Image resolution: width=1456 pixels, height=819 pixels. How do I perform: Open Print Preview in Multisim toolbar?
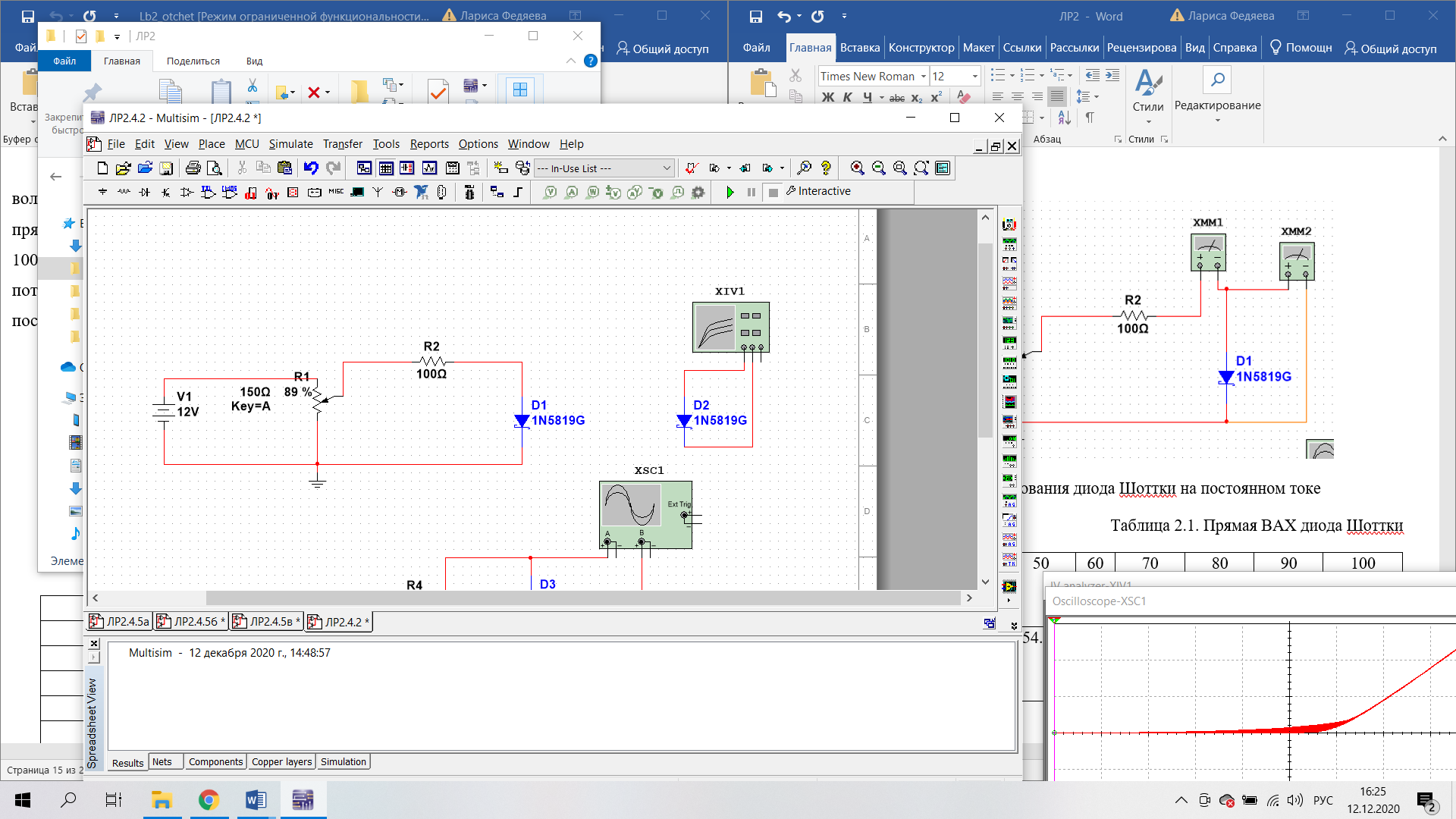click(x=215, y=168)
